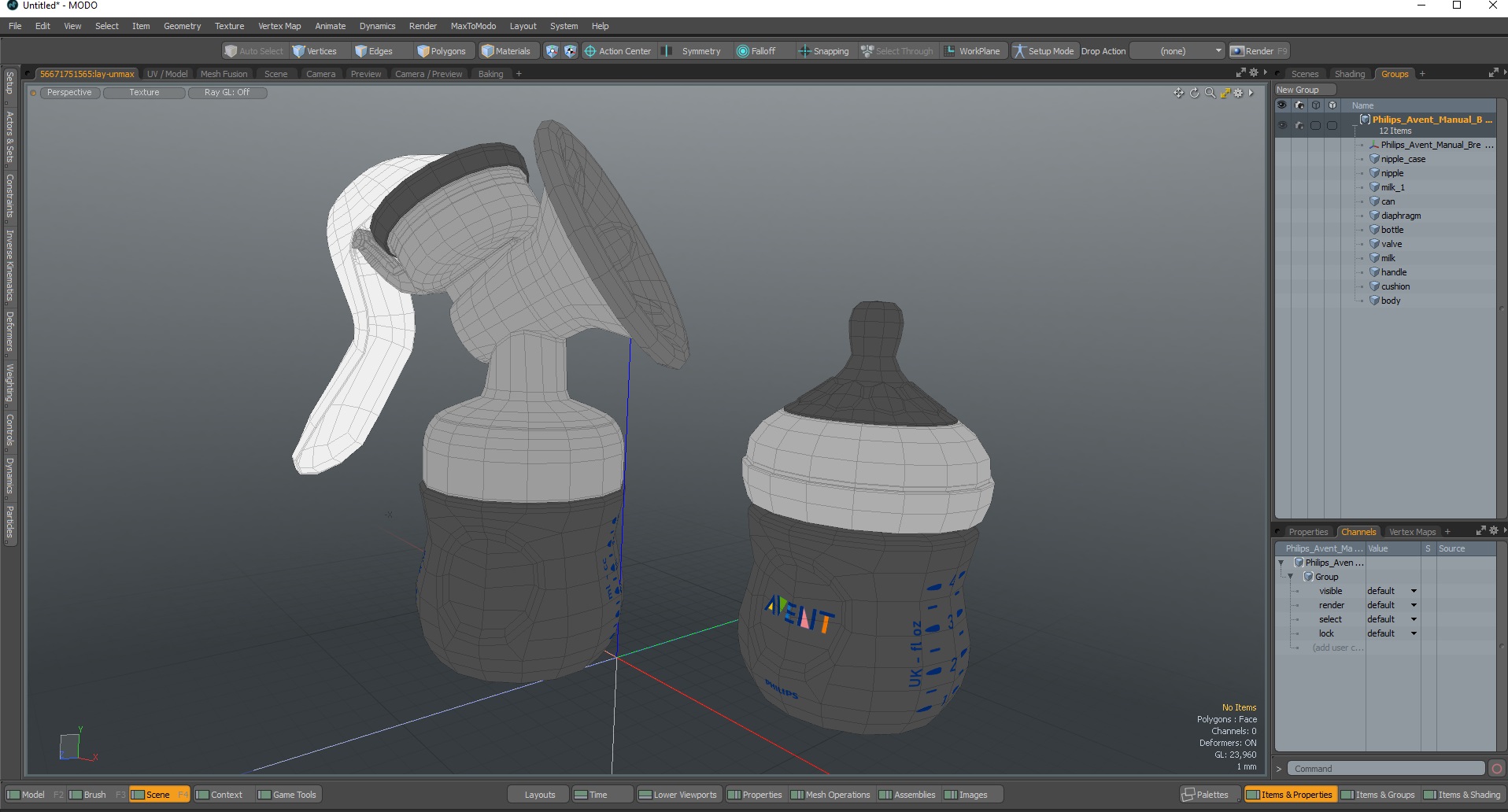Toggle Setup Mode
1508x812 pixels.
pos(1044,51)
